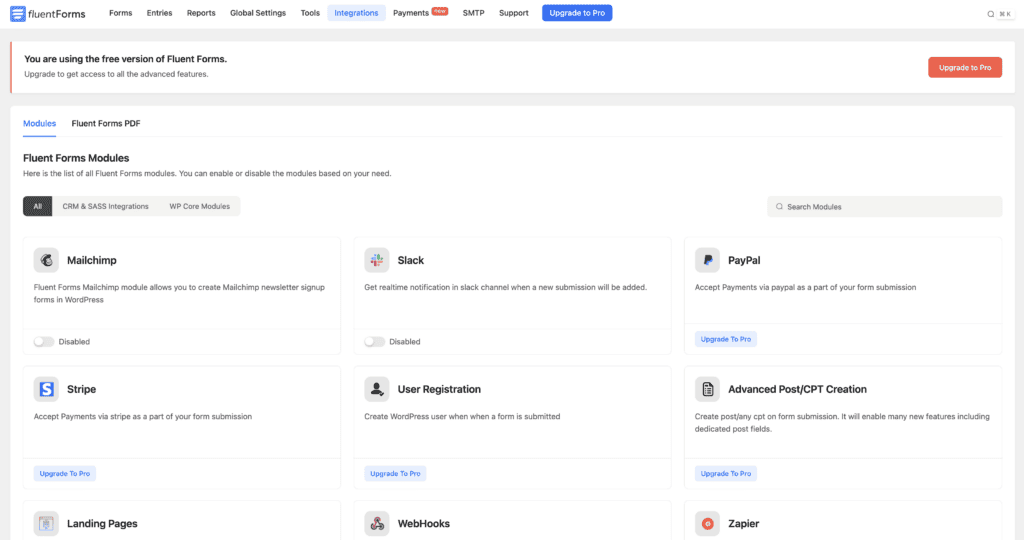Go to SMTP page
Screen dimensions: 1024x540
tap(473, 13)
